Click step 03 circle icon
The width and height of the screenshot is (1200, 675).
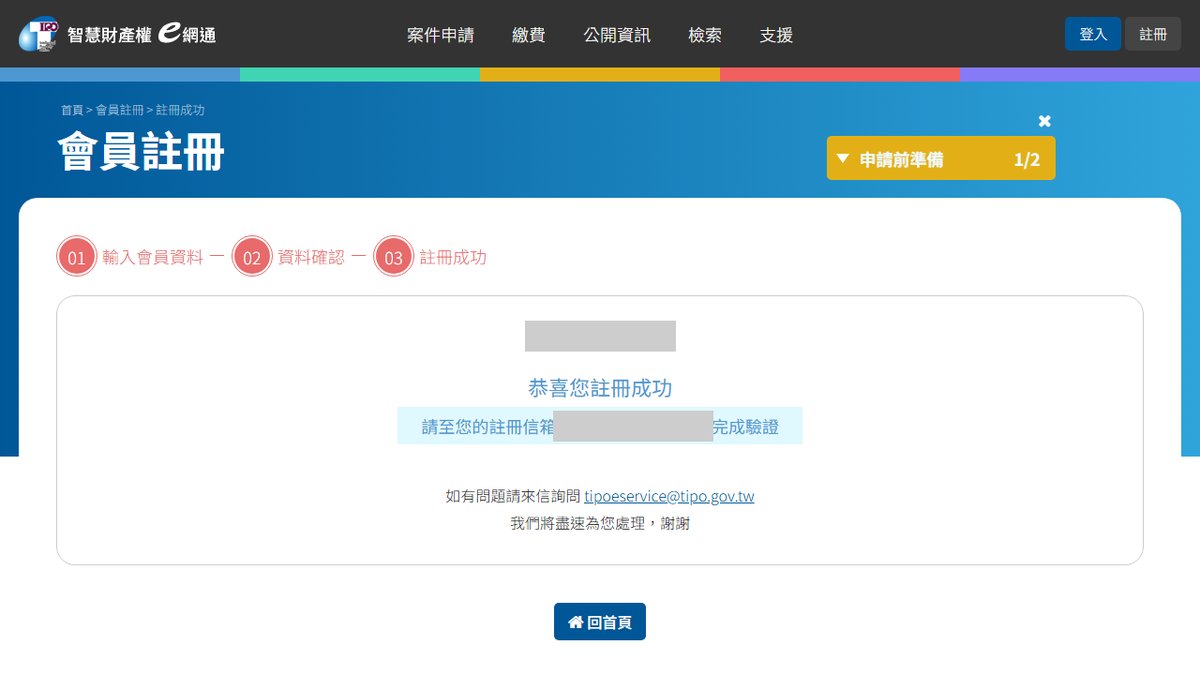(394, 258)
